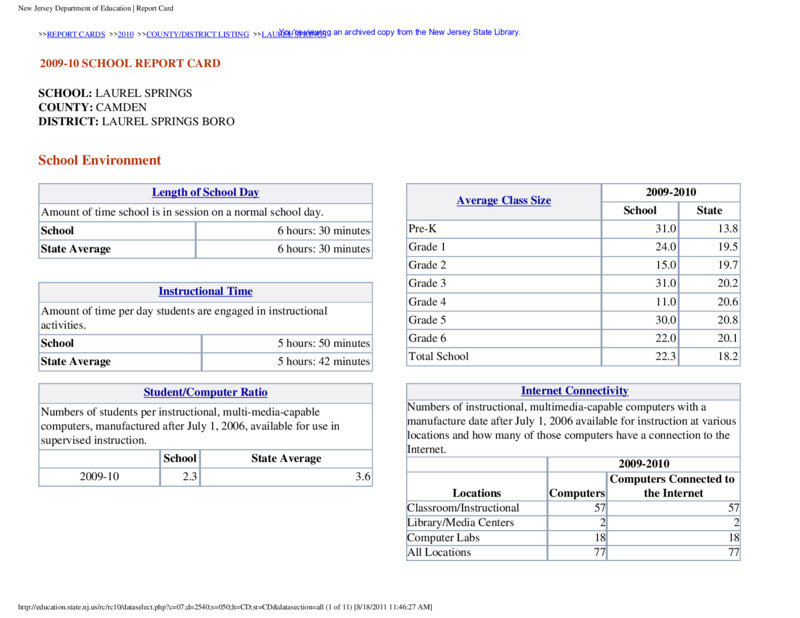Viewport: 800px width, 618px height.
Task: Click the 'State' column header in class size table
Action: pos(709,211)
